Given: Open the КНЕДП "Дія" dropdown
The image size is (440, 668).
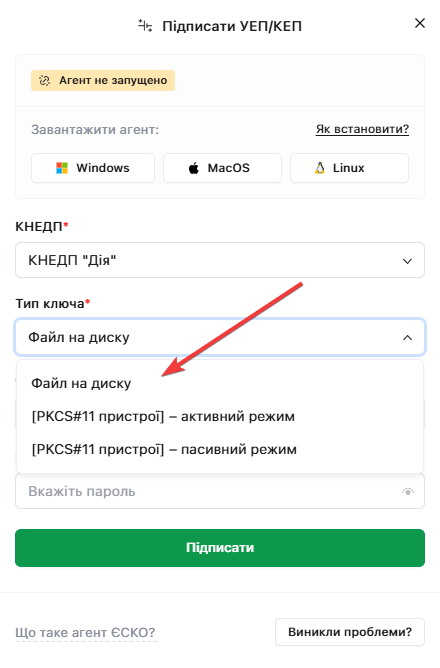Looking at the screenshot, I should tap(220, 260).
